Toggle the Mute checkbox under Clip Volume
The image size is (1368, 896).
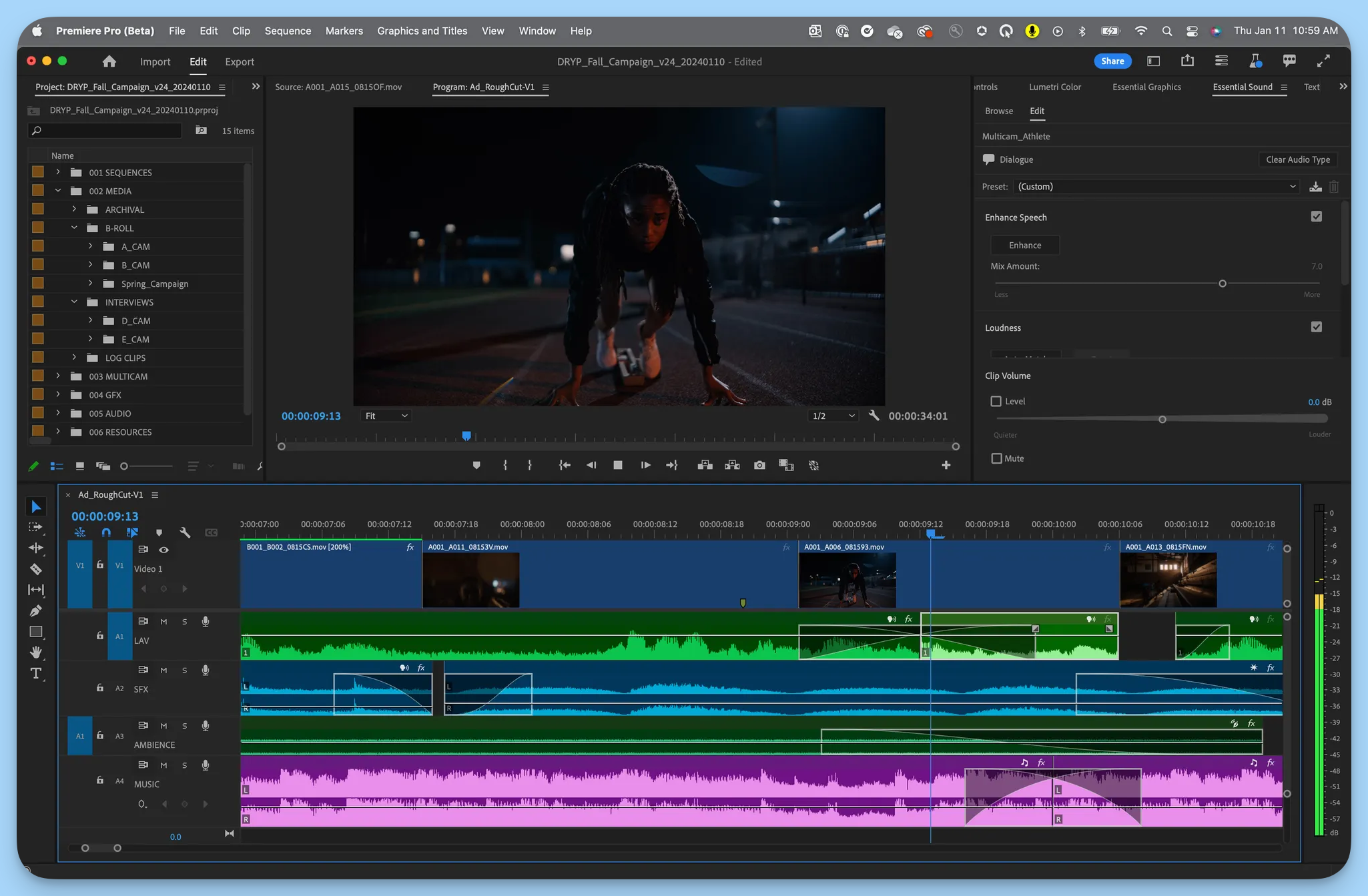pos(996,458)
